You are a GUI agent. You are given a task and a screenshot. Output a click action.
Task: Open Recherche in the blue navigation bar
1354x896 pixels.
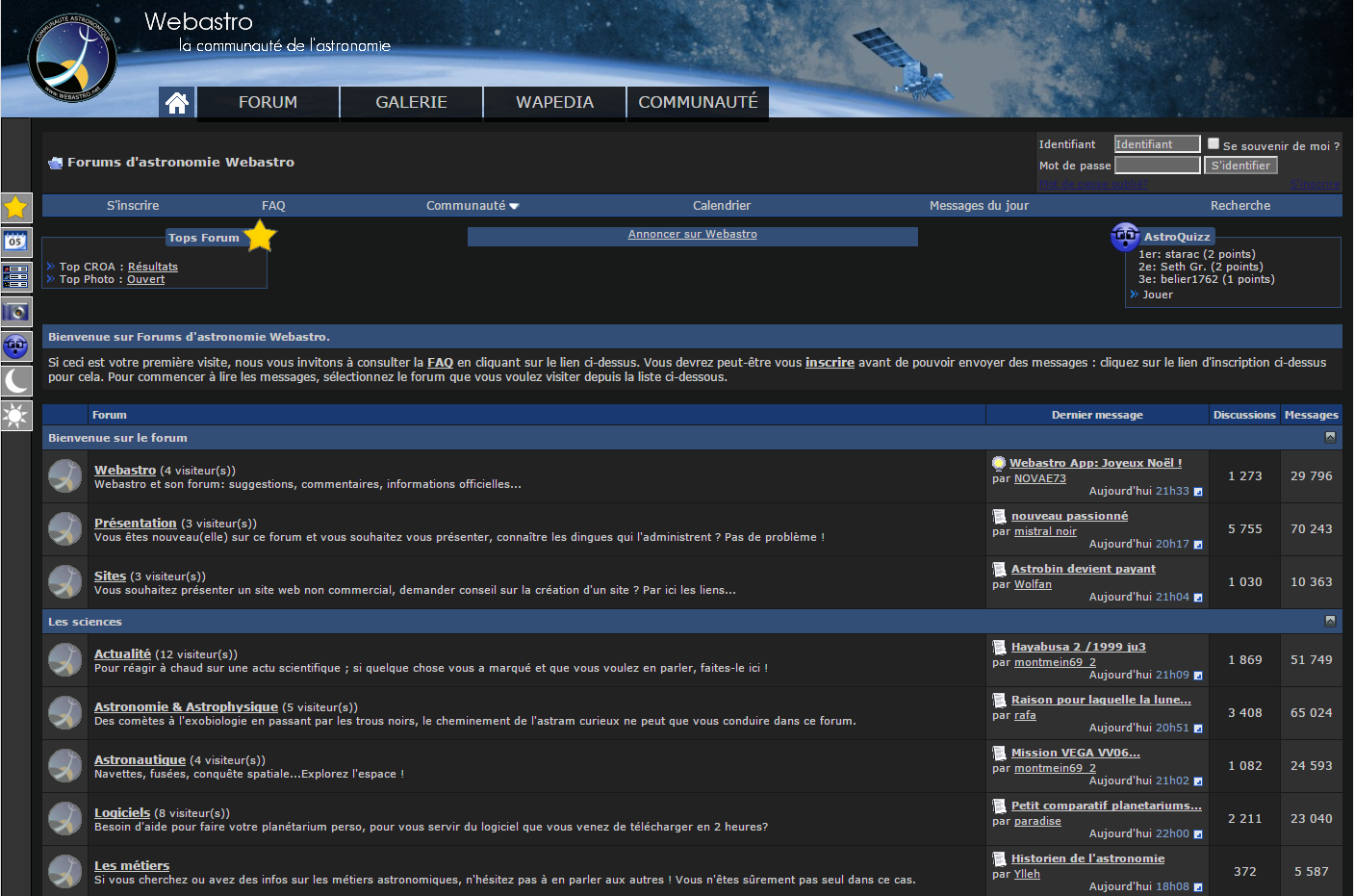1240,206
